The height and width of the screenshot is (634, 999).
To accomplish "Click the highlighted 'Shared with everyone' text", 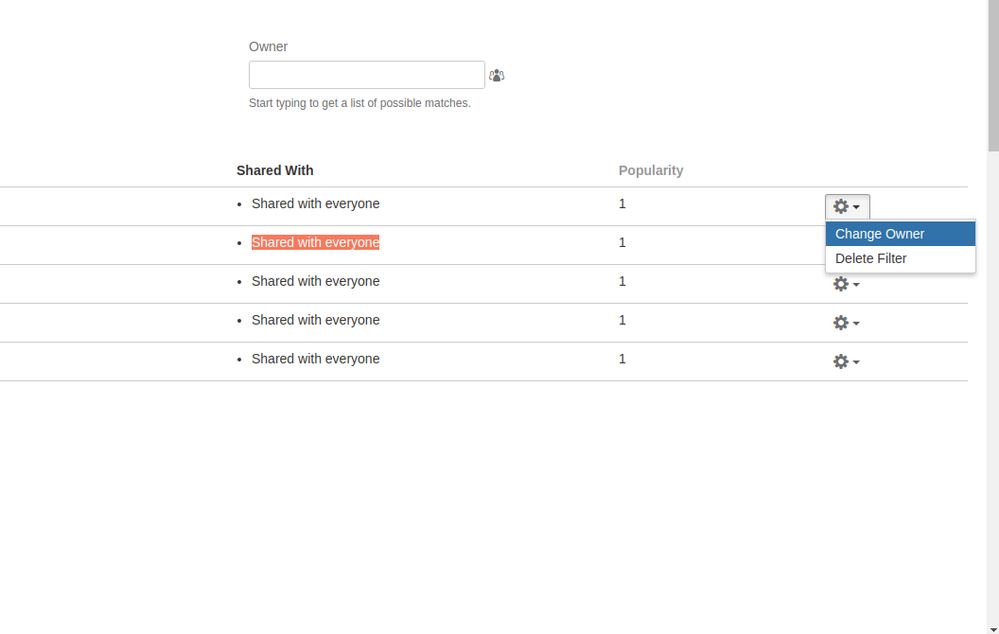I will [x=315, y=243].
